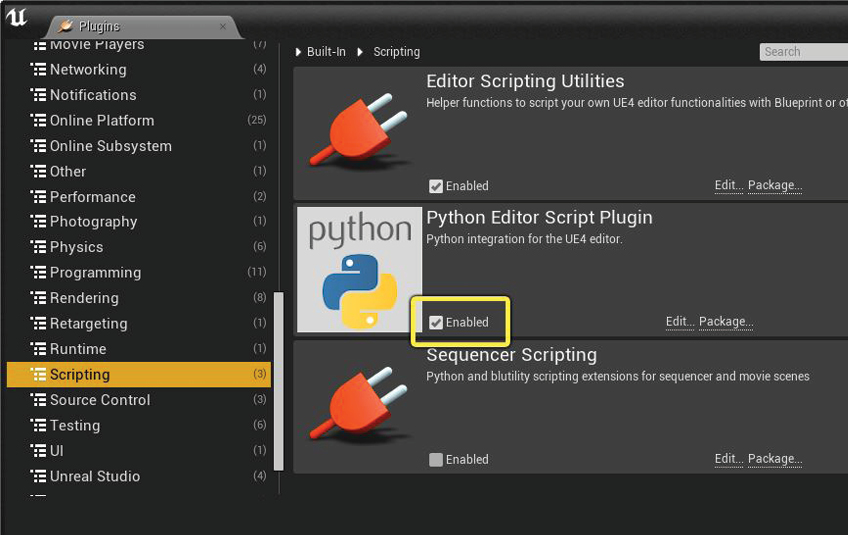Viewport: 848px width, 535px height.
Task: Expand the Built-In breadcrumb arrow
Action: 298,52
